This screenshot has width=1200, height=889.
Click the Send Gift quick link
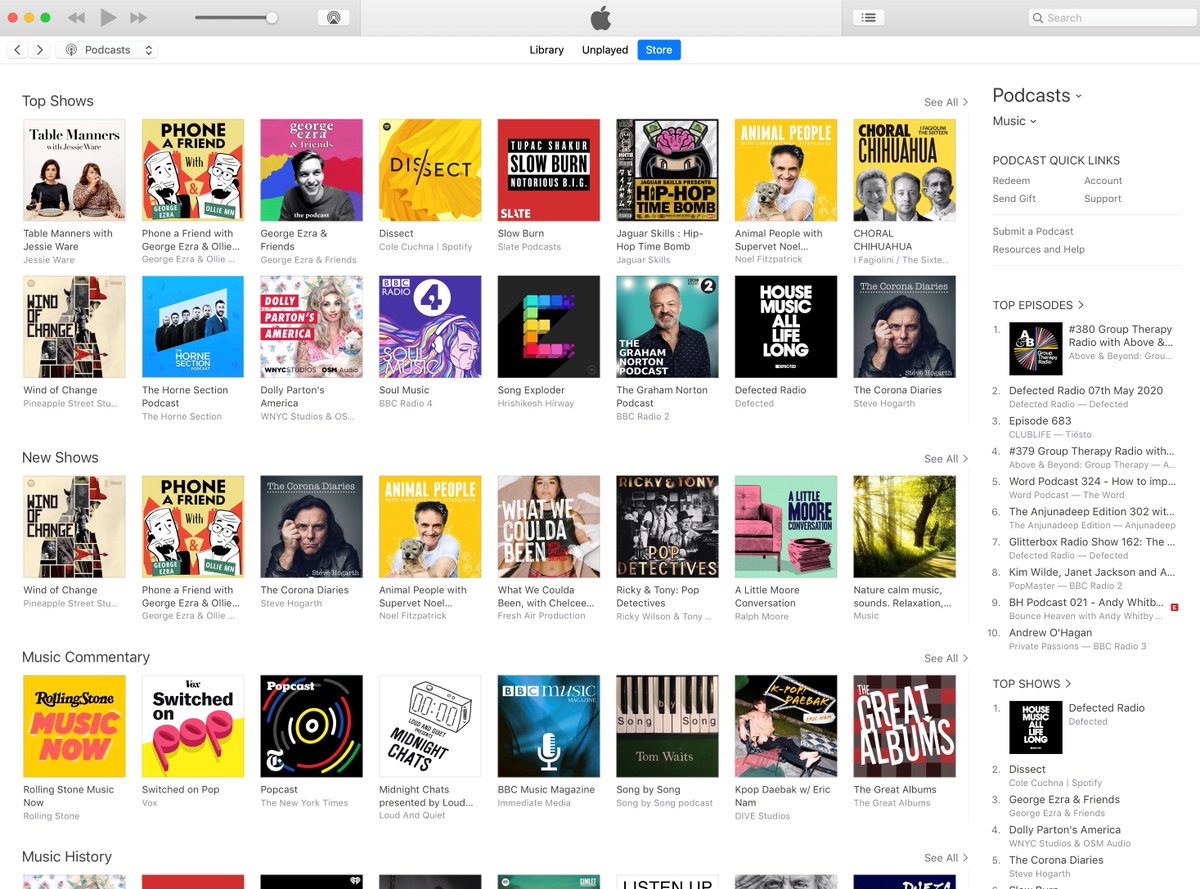1014,199
